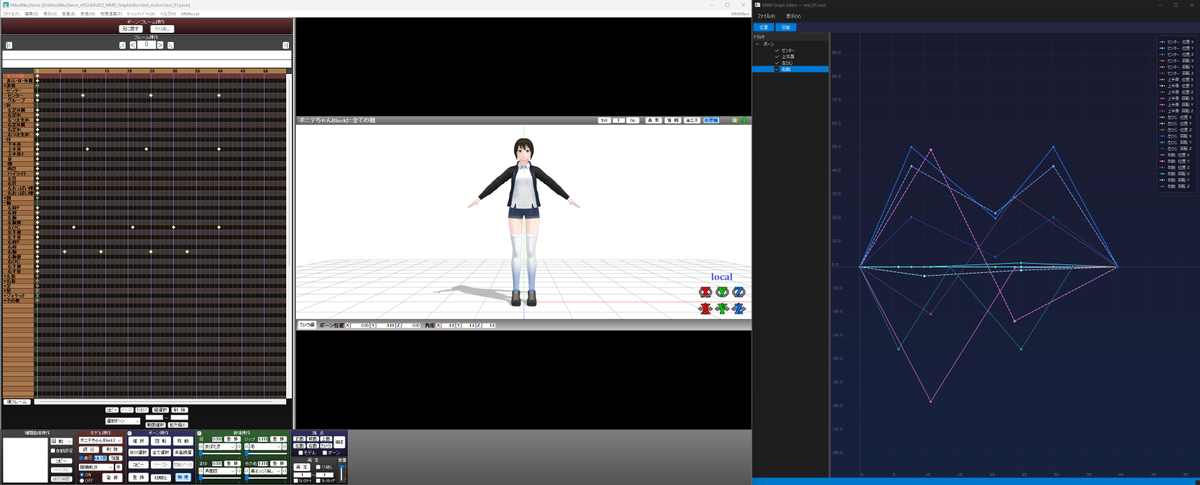Collapse the ボーン tree node in Graph Editor
Screen dimensions: 1200x485
[x=757, y=44]
